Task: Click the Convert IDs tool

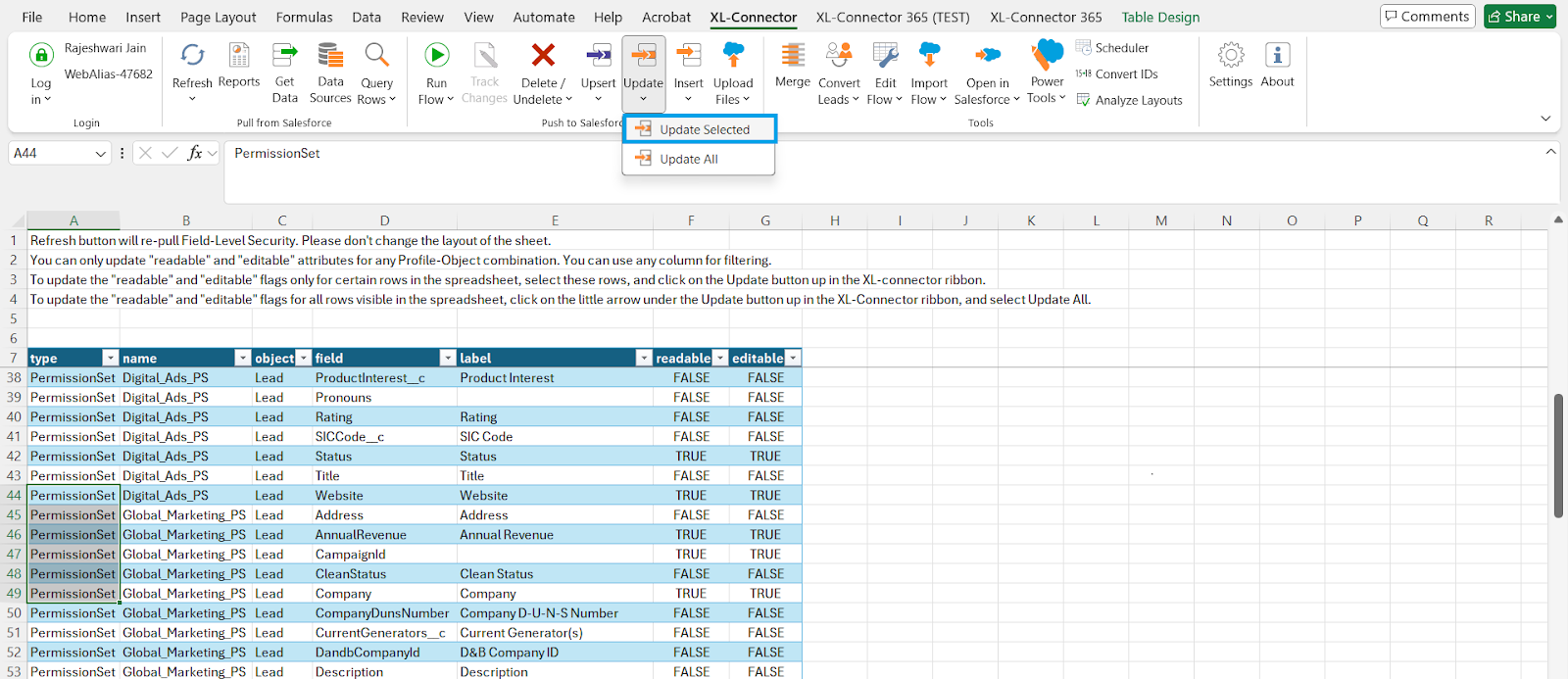Action: pos(1116,73)
